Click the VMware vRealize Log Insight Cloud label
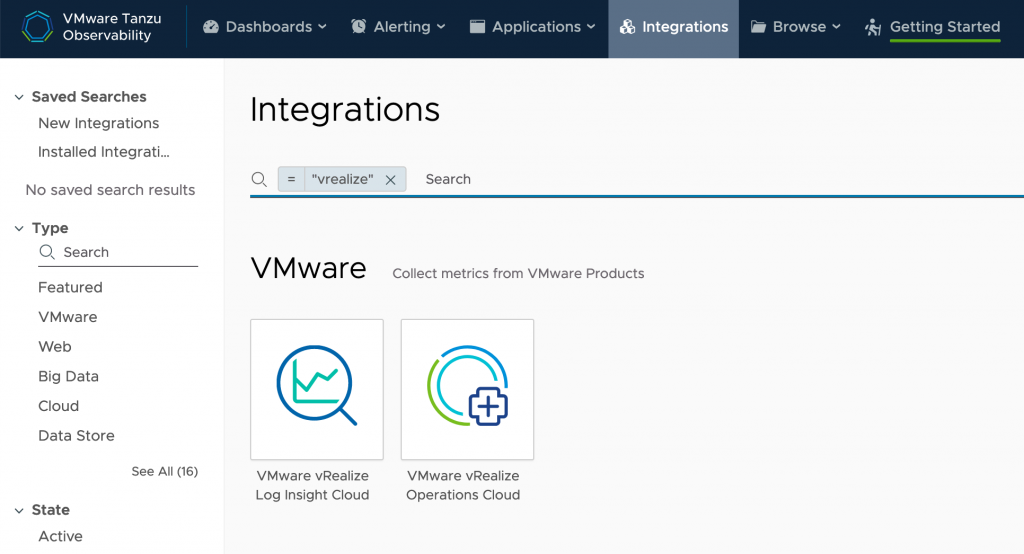1024x554 pixels. (312, 485)
